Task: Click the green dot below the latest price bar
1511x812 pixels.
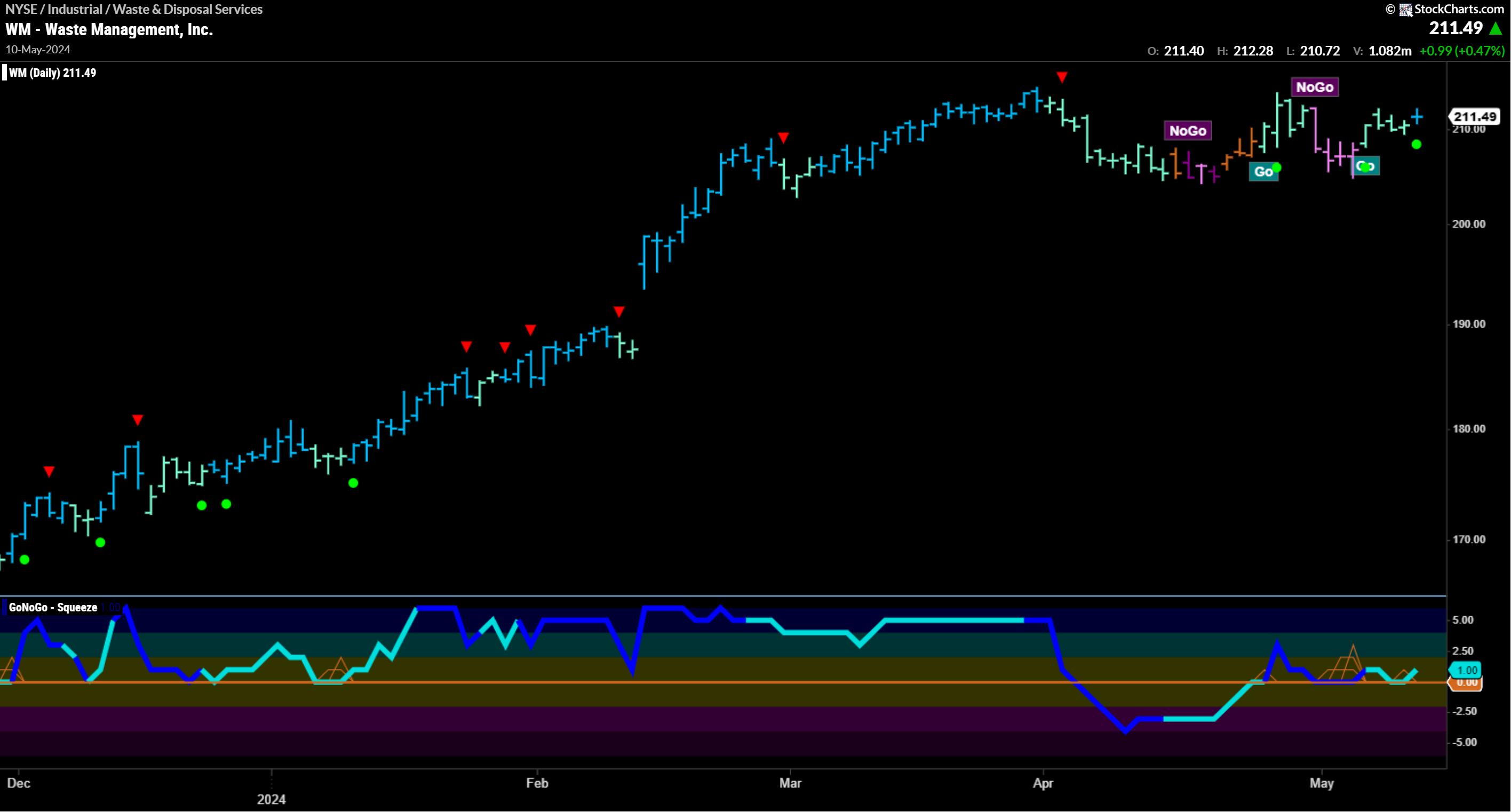Action: pos(1416,145)
